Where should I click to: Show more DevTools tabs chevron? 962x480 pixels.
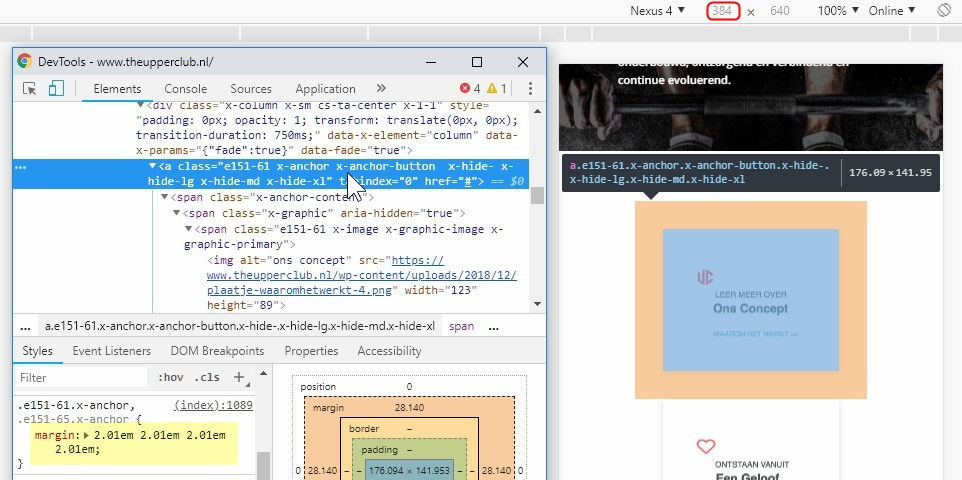[x=381, y=88]
